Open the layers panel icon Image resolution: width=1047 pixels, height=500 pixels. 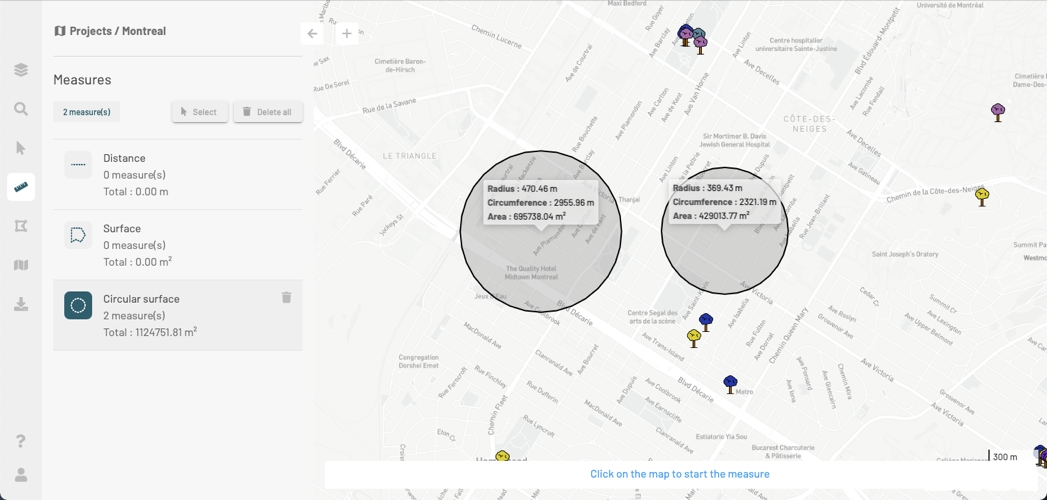click(21, 70)
